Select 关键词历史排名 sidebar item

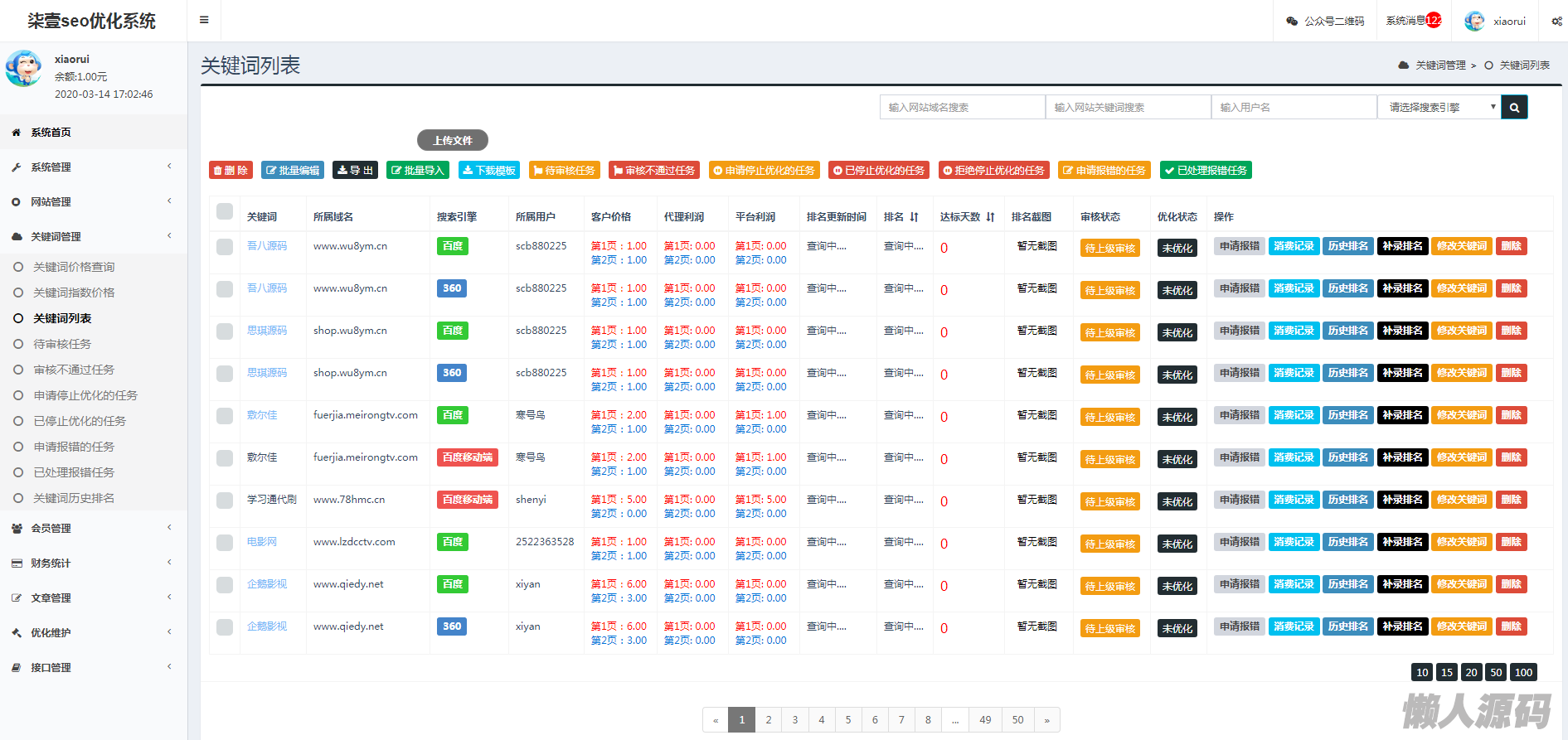74,498
